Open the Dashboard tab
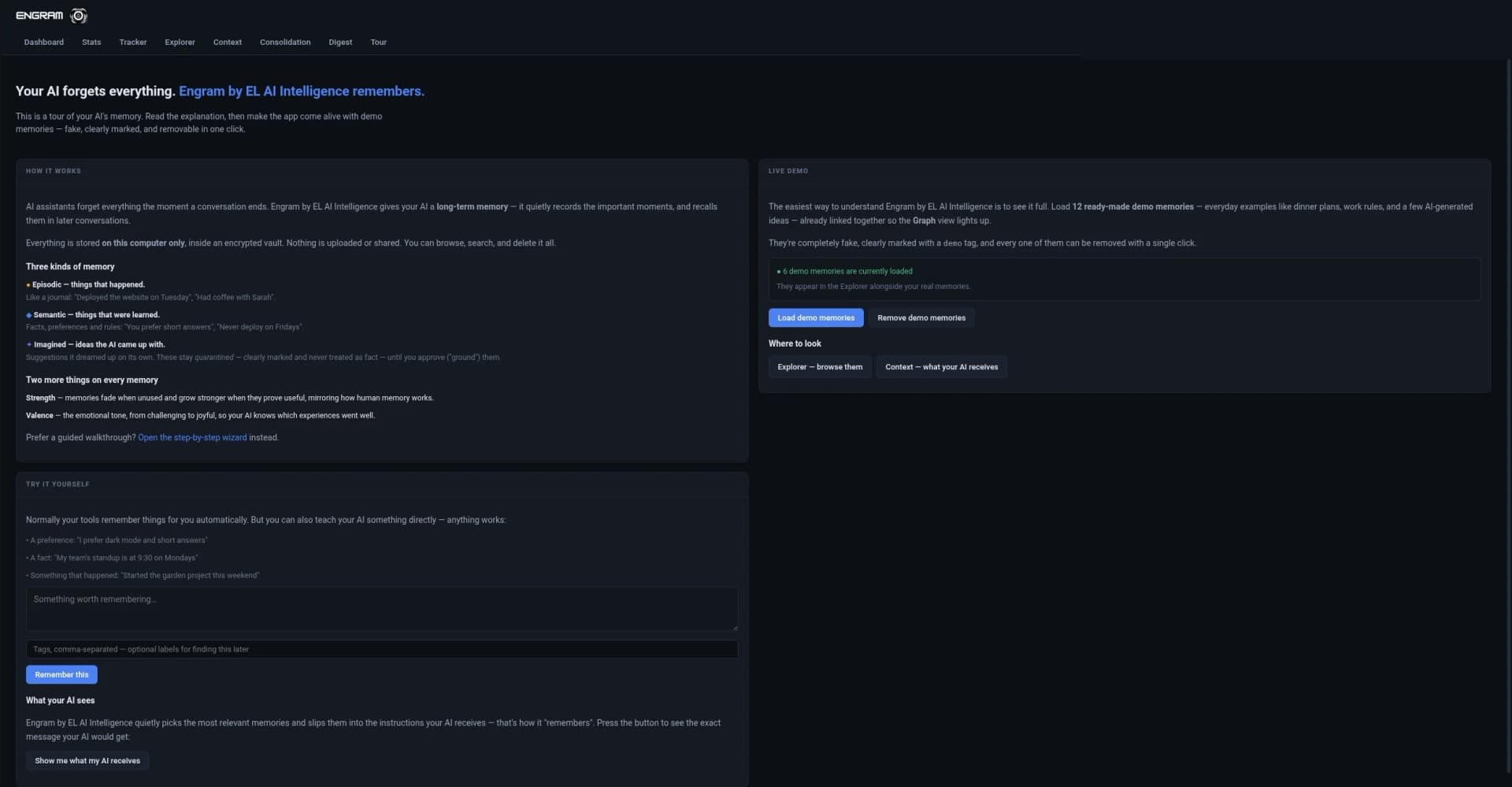Image resolution: width=1512 pixels, height=787 pixels. [x=44, y=43]
